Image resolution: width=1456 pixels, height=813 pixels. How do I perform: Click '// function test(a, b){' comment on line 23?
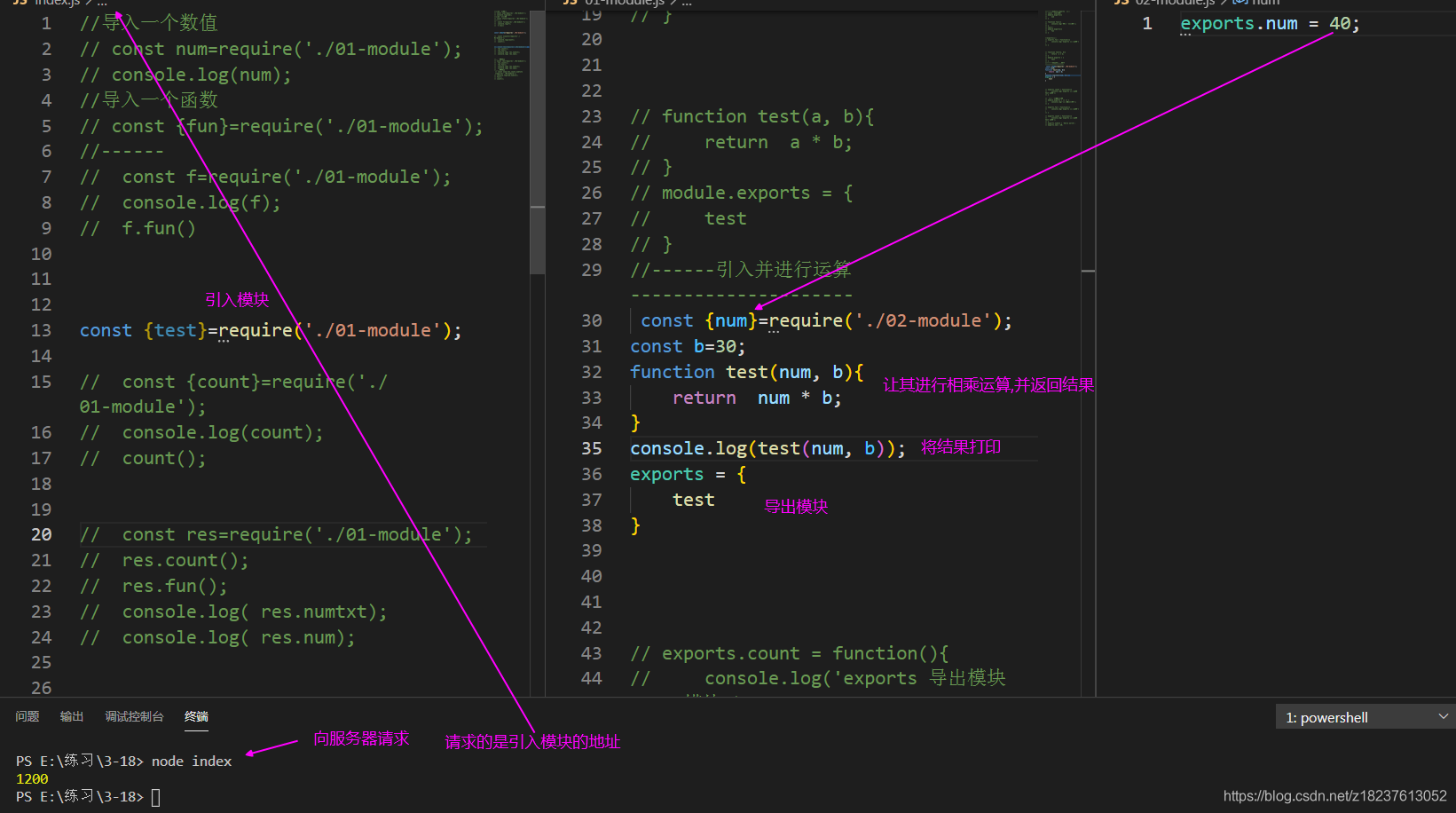point(752,116)
